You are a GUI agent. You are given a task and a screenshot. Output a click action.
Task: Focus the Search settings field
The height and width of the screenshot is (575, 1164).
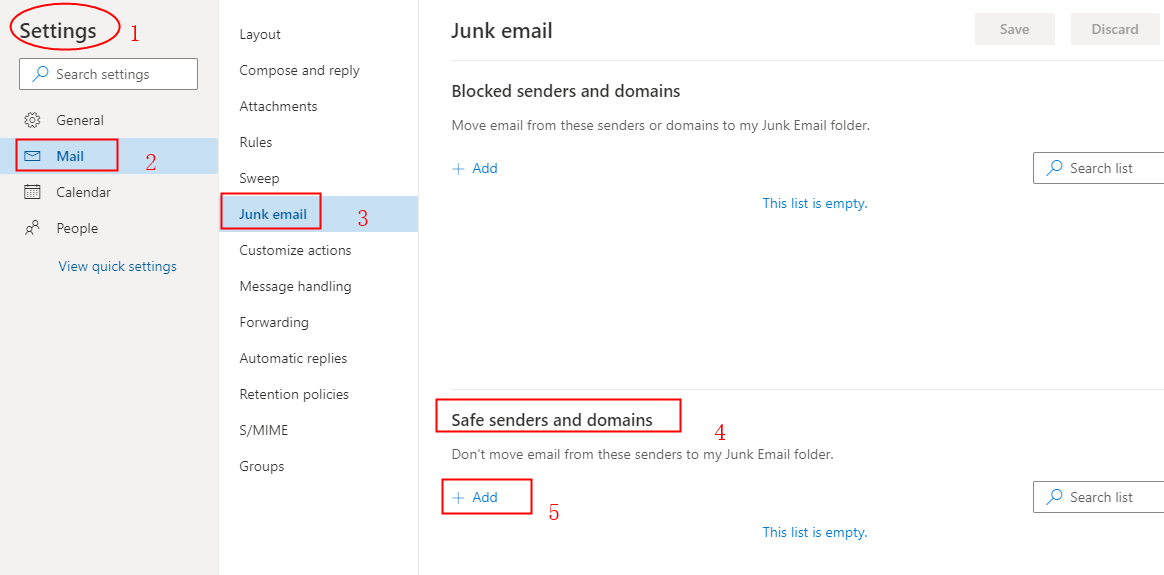108,74
